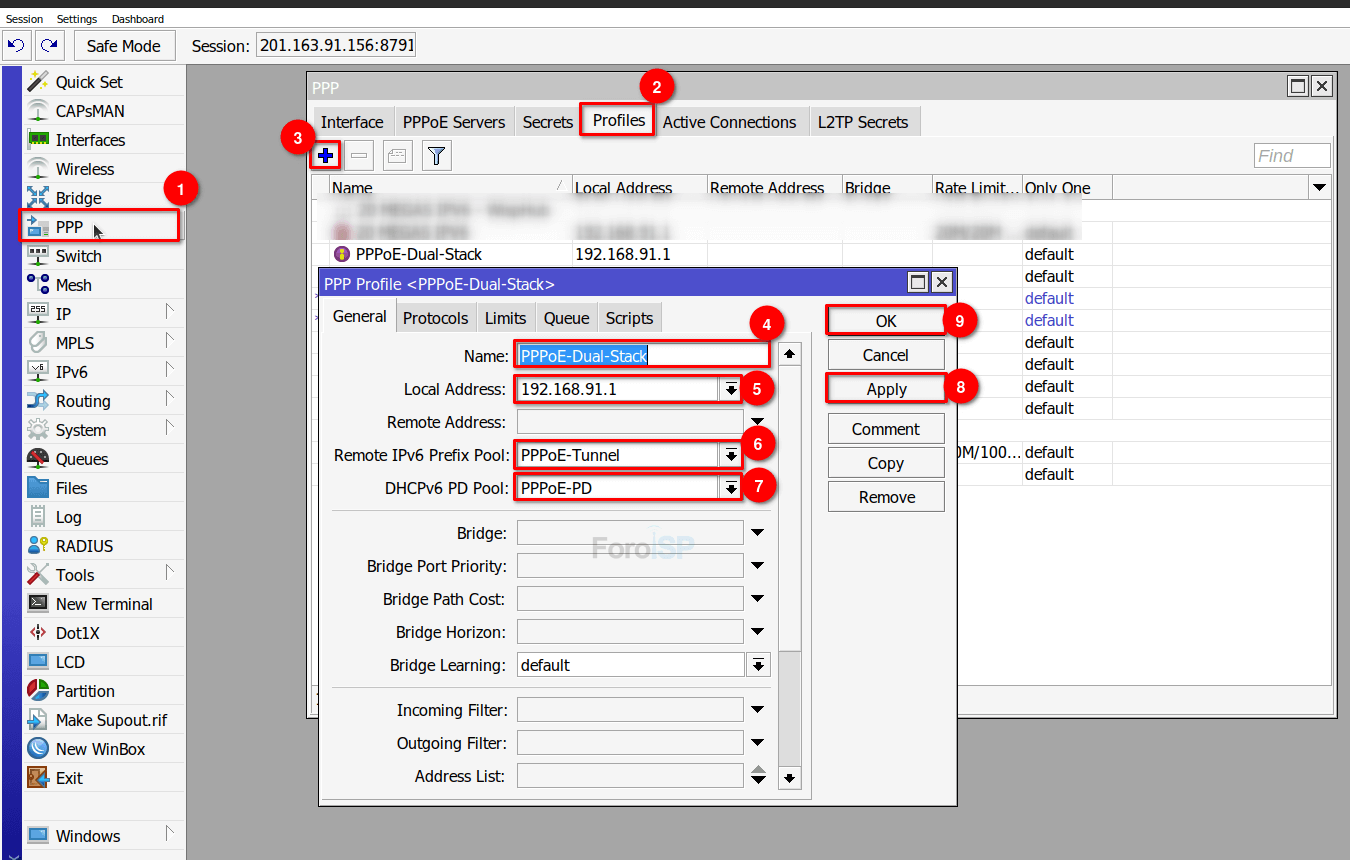The image size is (1350, 860).
Task: Open the RADIUS sidebar item
Action: (x=84, y=546)
